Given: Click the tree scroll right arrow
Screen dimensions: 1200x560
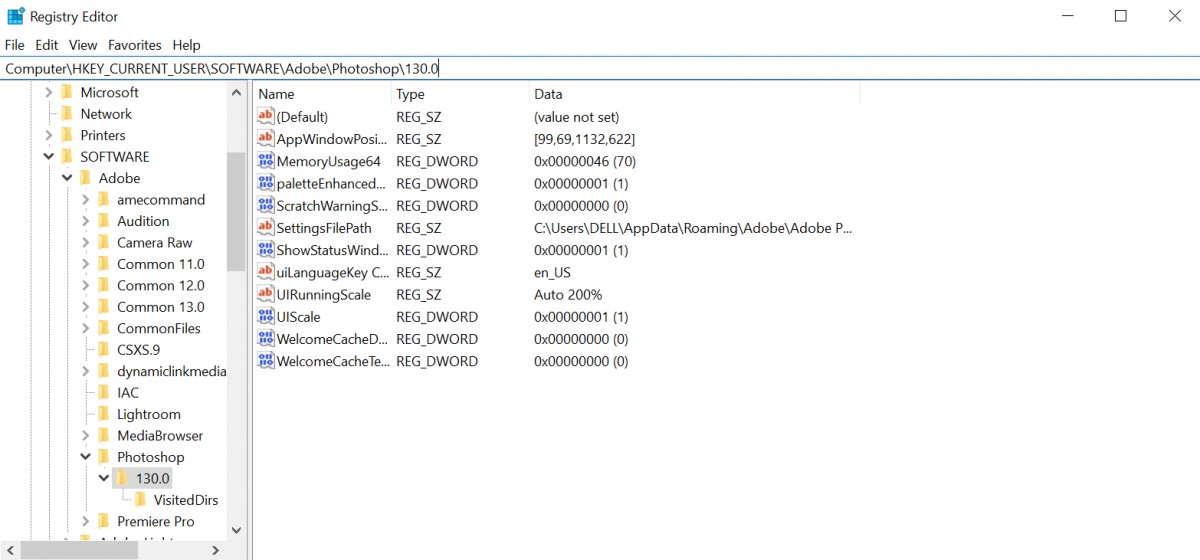Looking at the screenshot, I should point(216,550).
